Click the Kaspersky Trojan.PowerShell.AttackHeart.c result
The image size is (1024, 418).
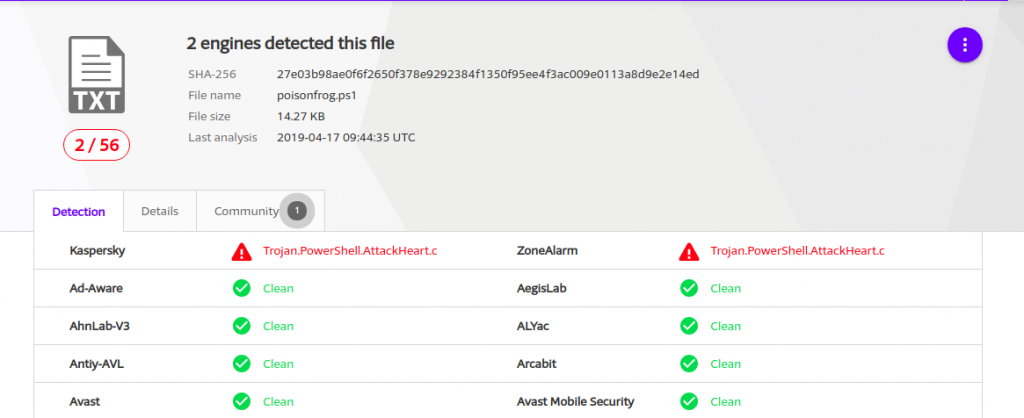[350, 251]
